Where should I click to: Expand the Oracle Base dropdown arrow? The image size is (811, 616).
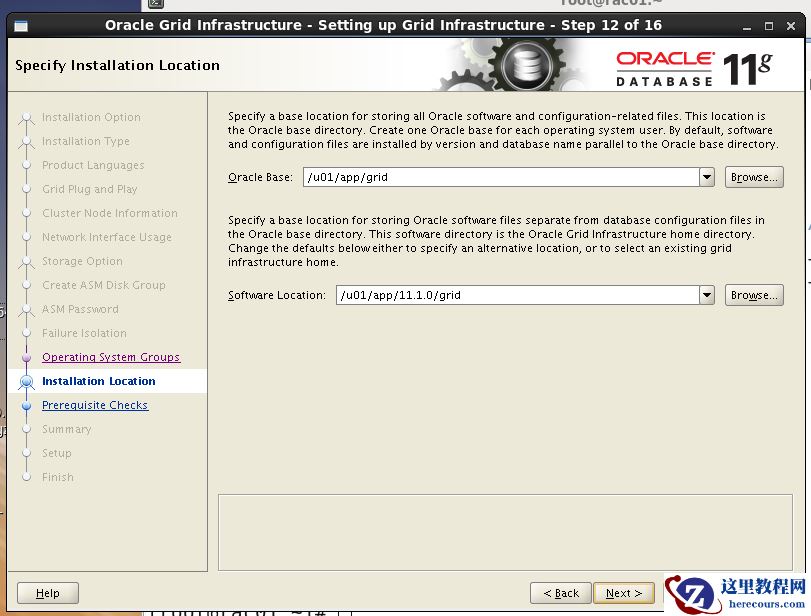tap(707, 177)
